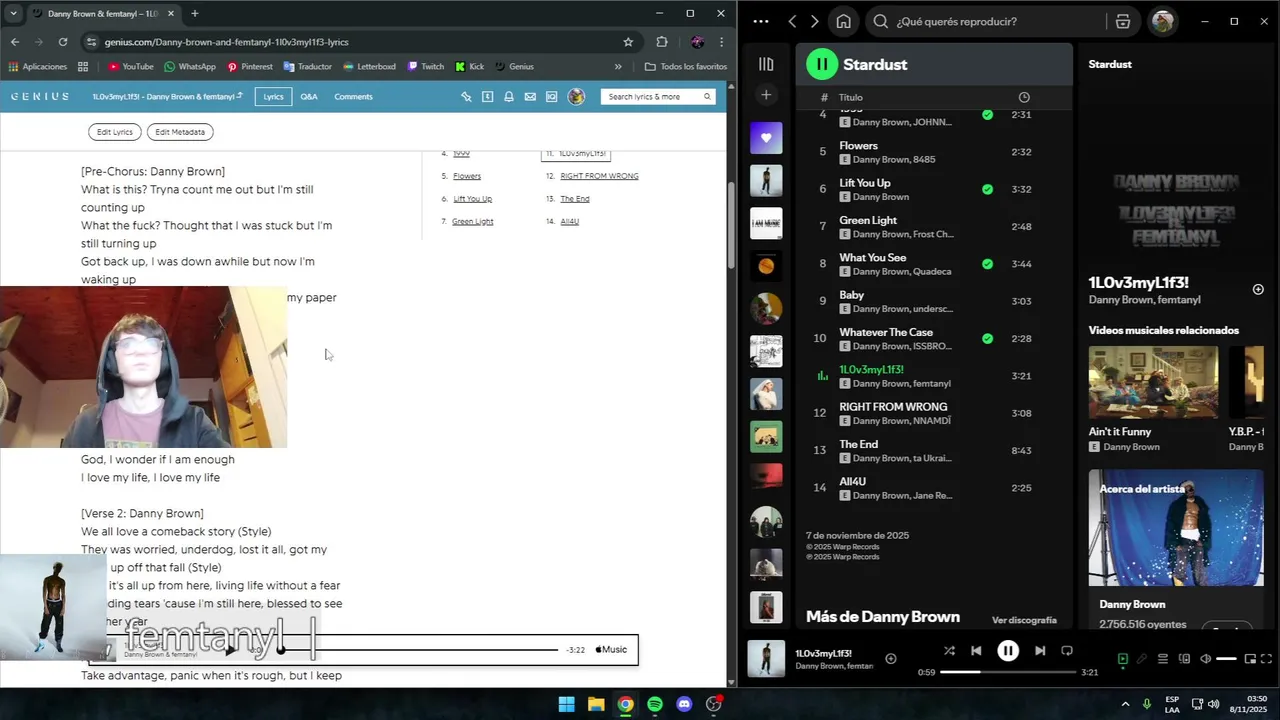Open Flowers link in Genius tracklist
Image resolution: width=1280 pixels, height=720 pixels.
[x=467, y=176]
